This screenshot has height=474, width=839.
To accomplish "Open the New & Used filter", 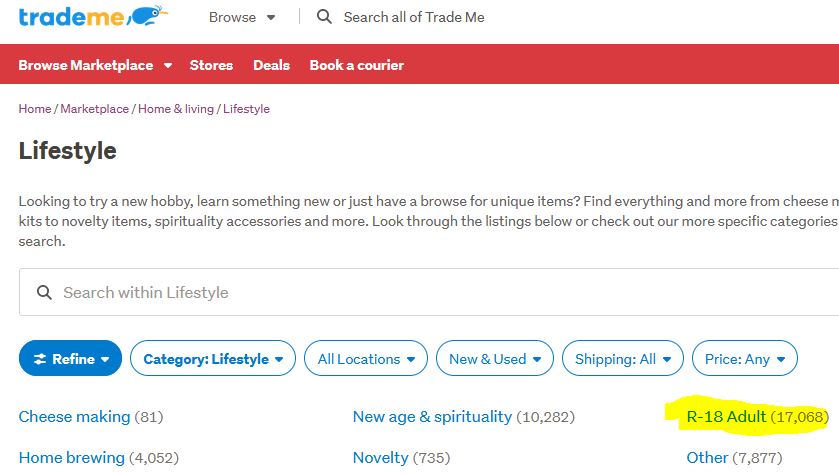I will click(494, 359).
